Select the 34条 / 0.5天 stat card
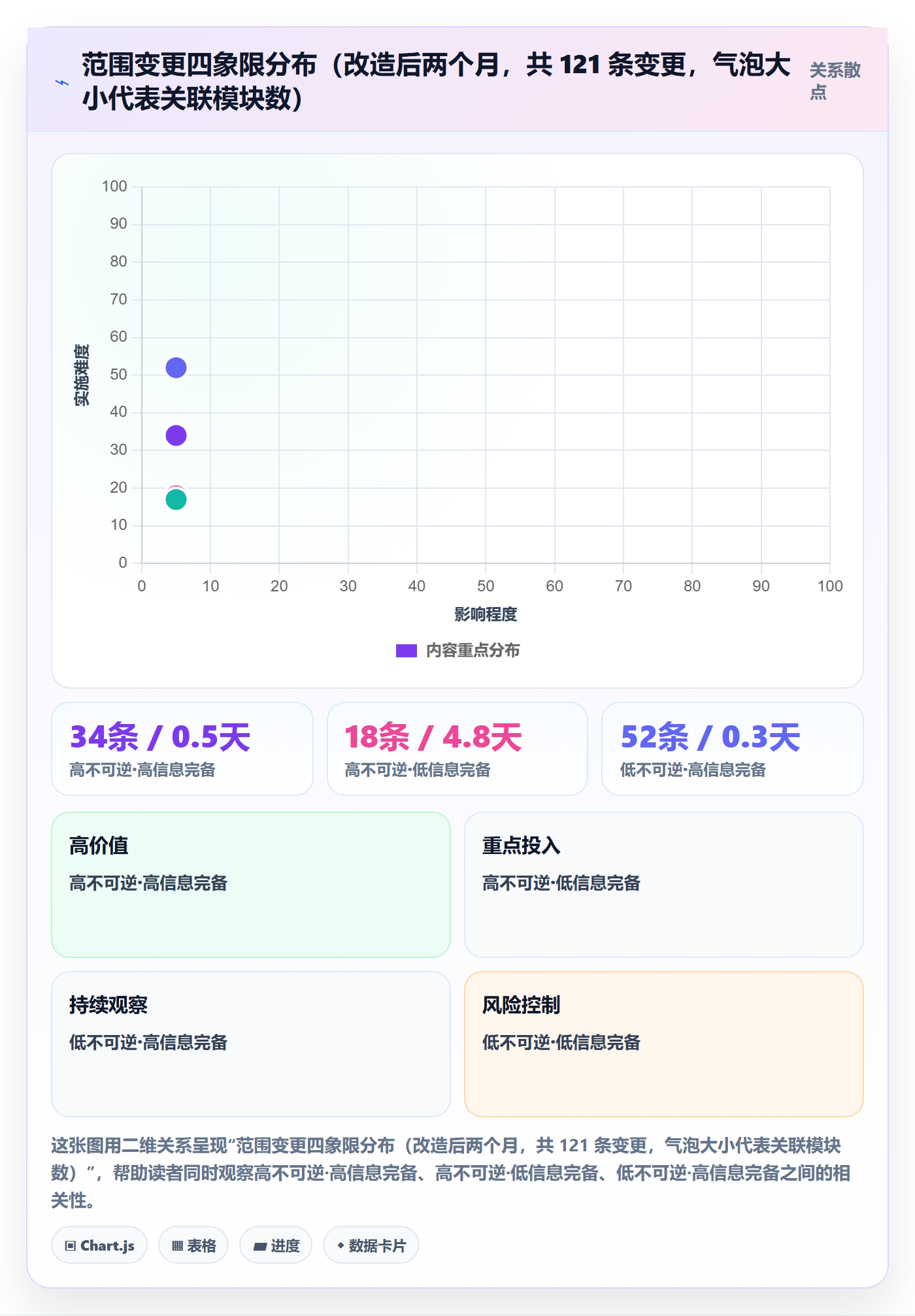The image size is (915, 1316). (182, 749)
